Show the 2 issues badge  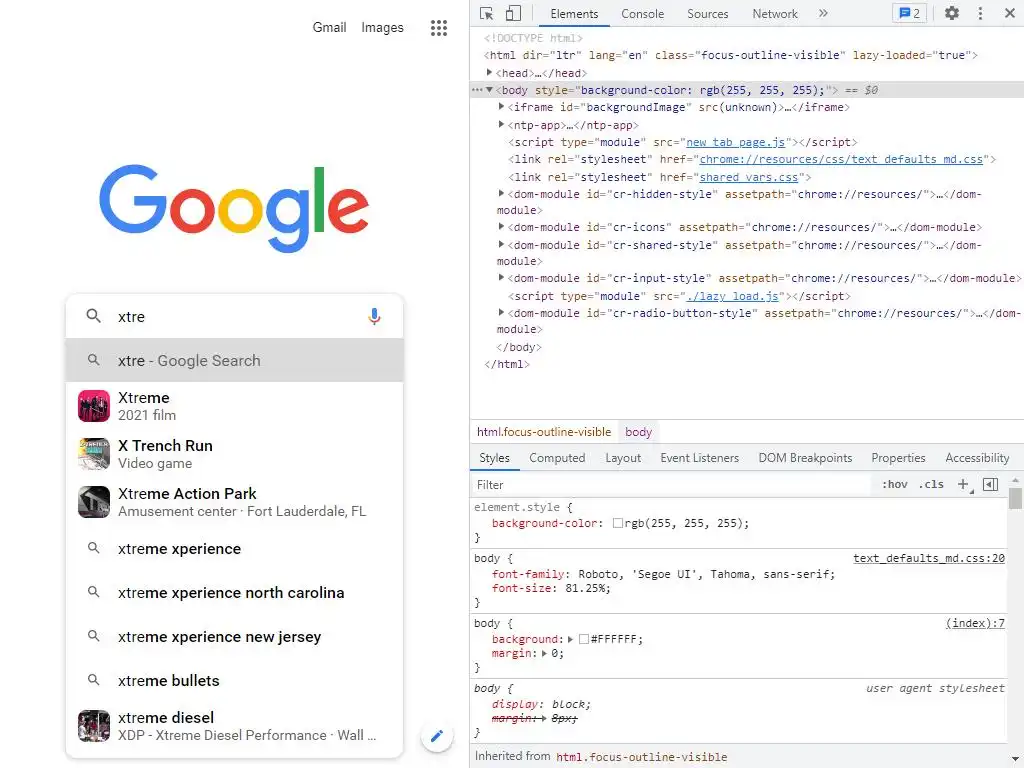[909, 13]
